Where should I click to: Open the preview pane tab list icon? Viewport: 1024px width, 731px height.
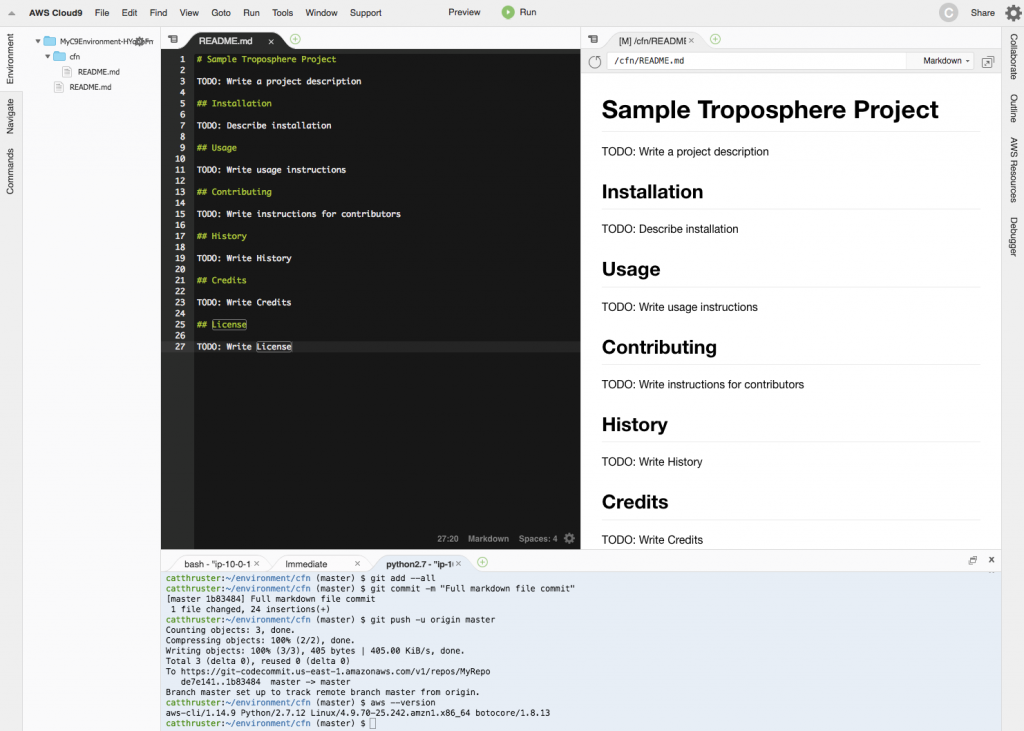593,40
